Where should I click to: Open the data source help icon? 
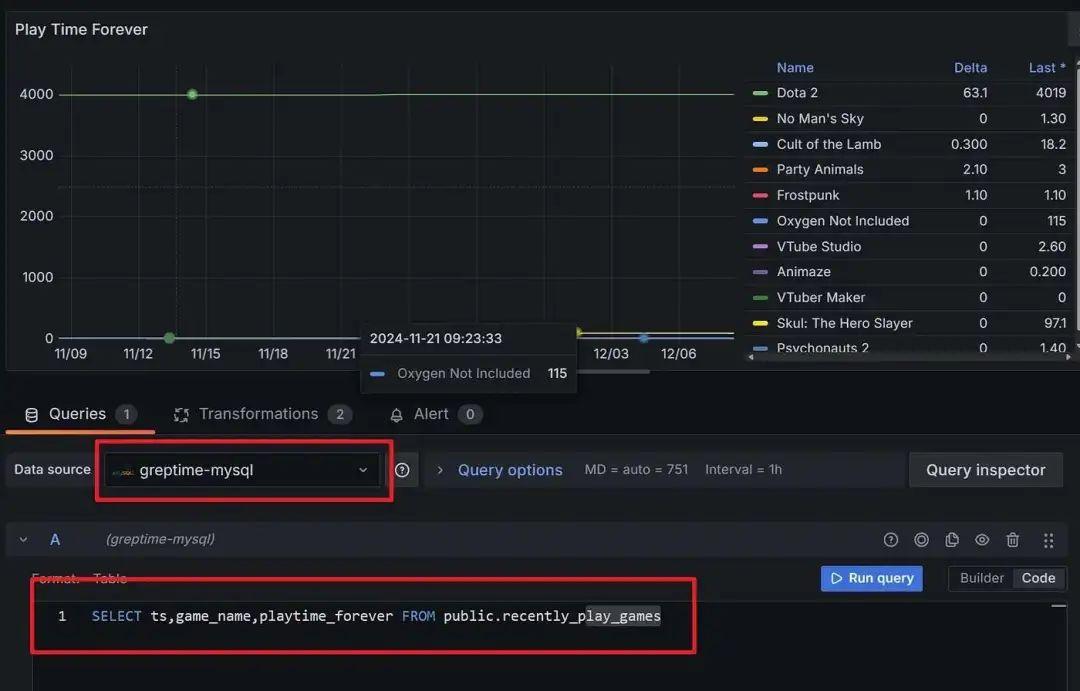(x=402, y=470)
